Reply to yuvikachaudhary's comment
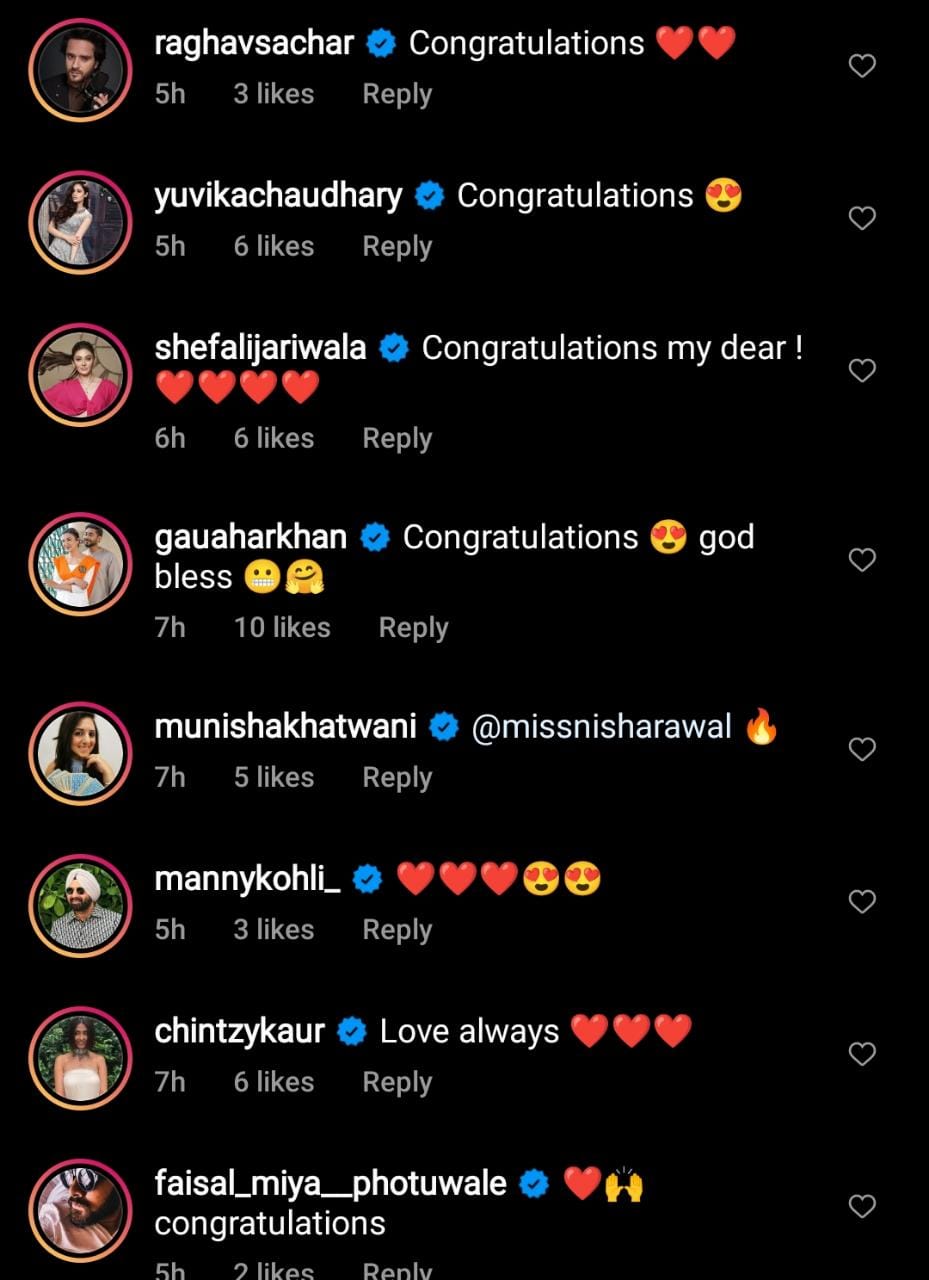The height and width of the screenshot is (1280, 929). coord(397,247)
